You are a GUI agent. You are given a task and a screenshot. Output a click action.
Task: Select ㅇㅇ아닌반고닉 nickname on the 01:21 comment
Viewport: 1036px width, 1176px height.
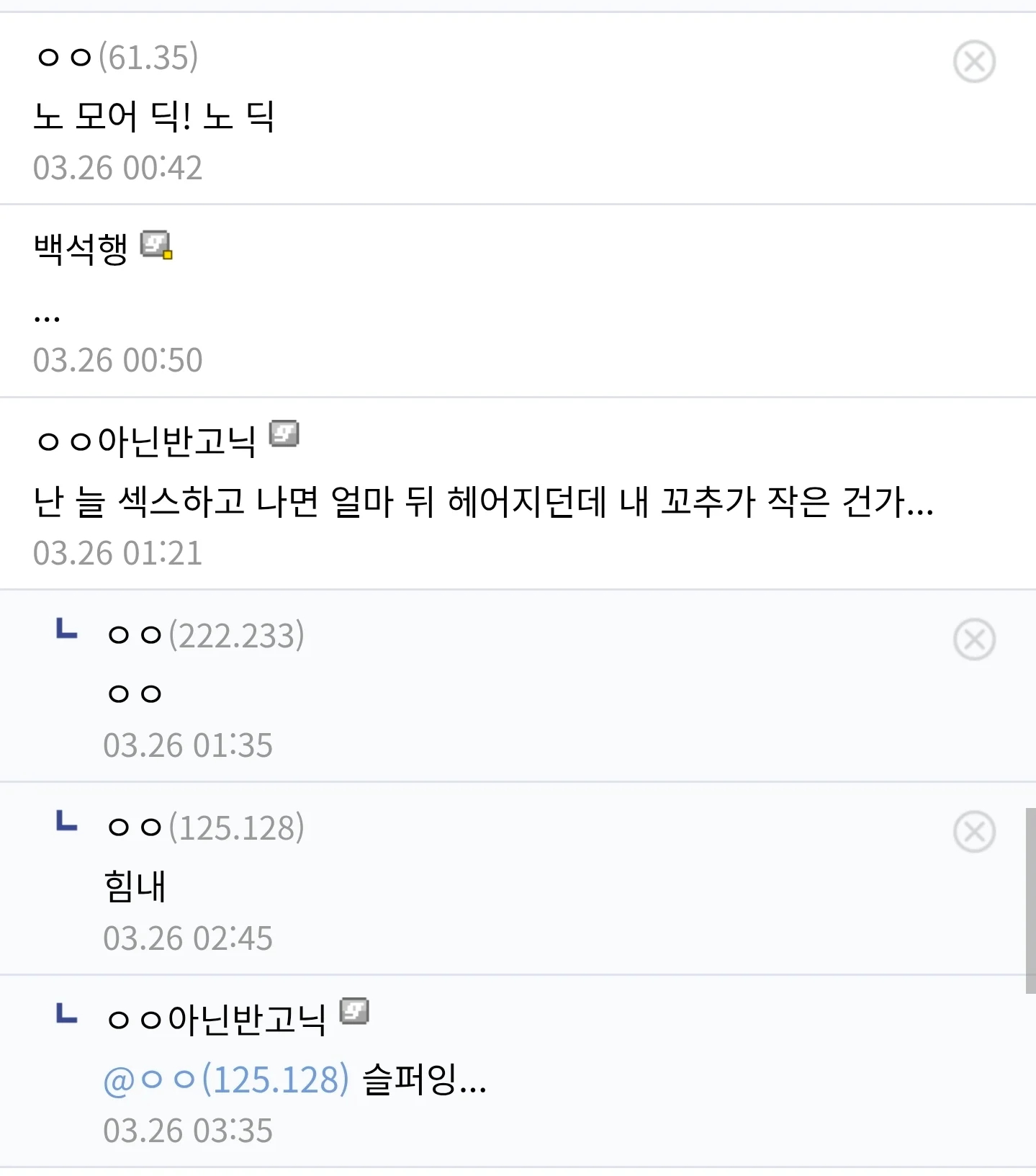click(147, 441)
